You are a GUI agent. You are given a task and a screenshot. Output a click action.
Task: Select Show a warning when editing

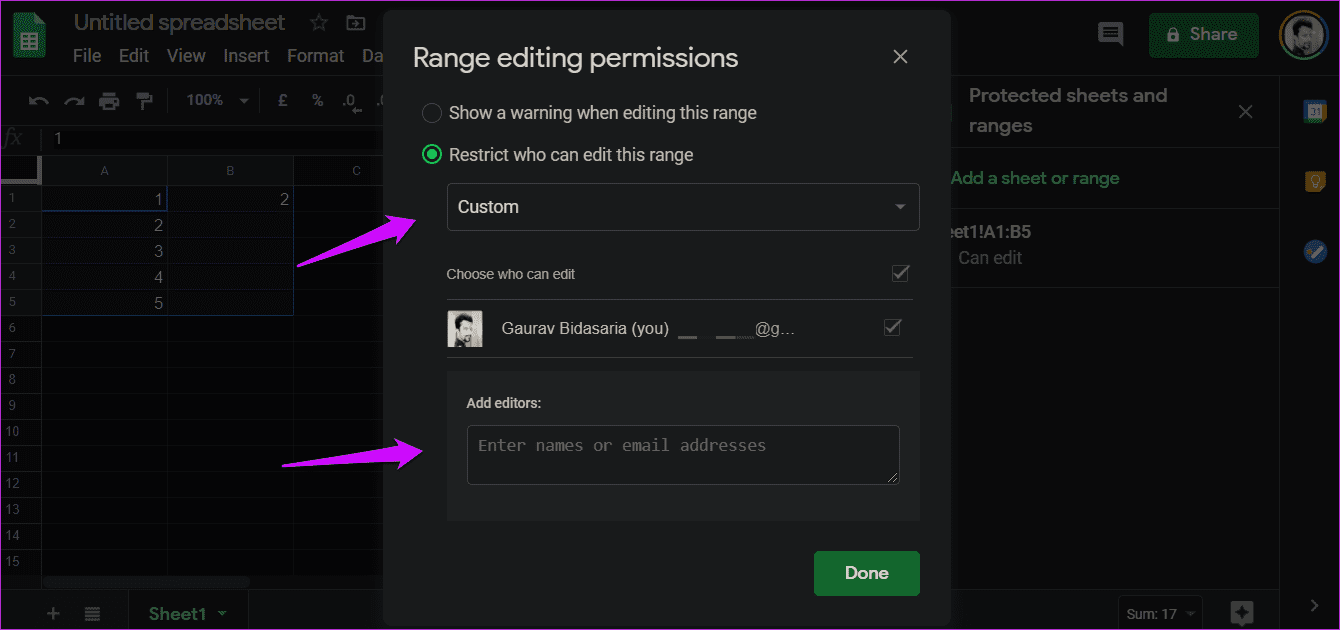[x=432, y=113]
